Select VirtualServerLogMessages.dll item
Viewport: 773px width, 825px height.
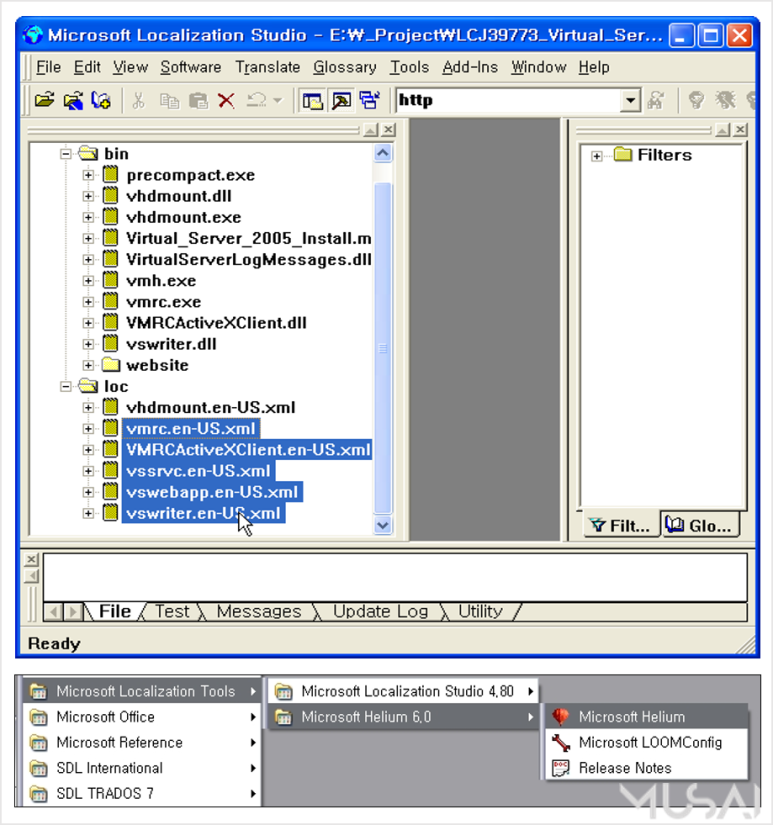pos(248,259)
